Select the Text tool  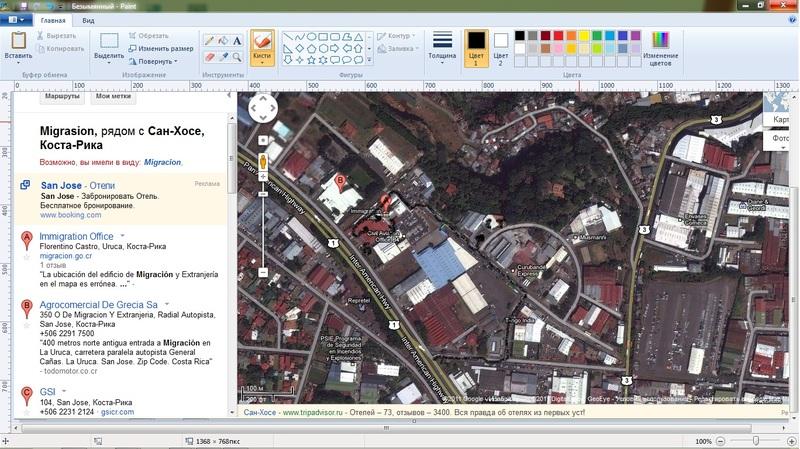[x=237, y=41]
